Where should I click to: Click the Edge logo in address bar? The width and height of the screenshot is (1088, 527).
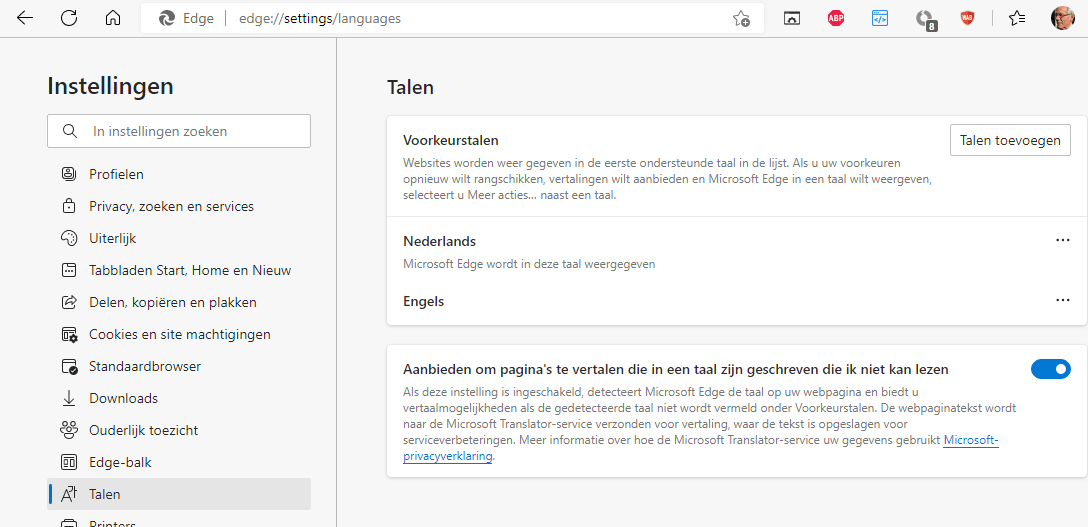[x=167, y=19]
